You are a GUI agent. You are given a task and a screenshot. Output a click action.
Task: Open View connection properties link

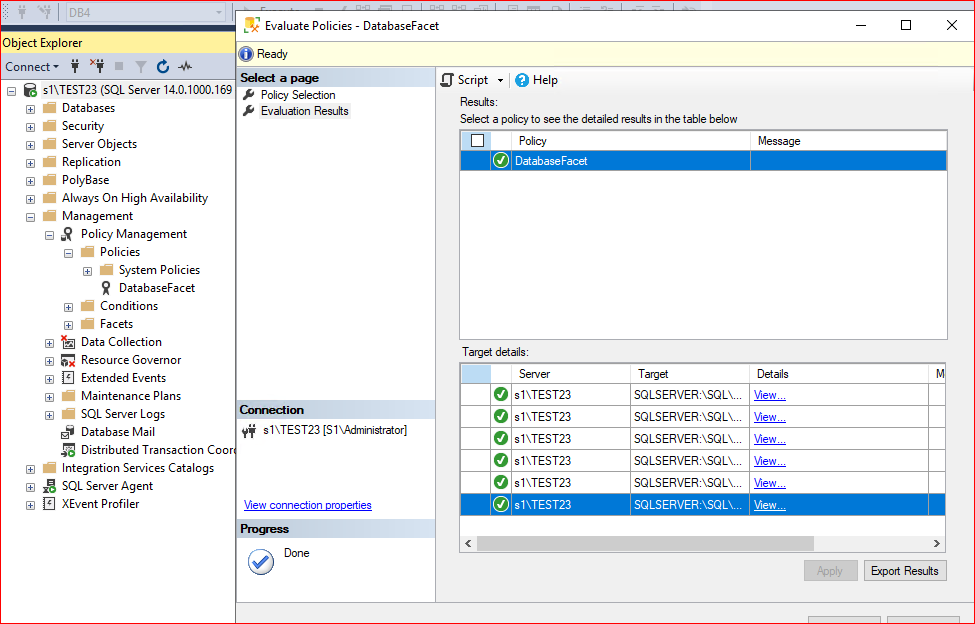tap(308, 505)
